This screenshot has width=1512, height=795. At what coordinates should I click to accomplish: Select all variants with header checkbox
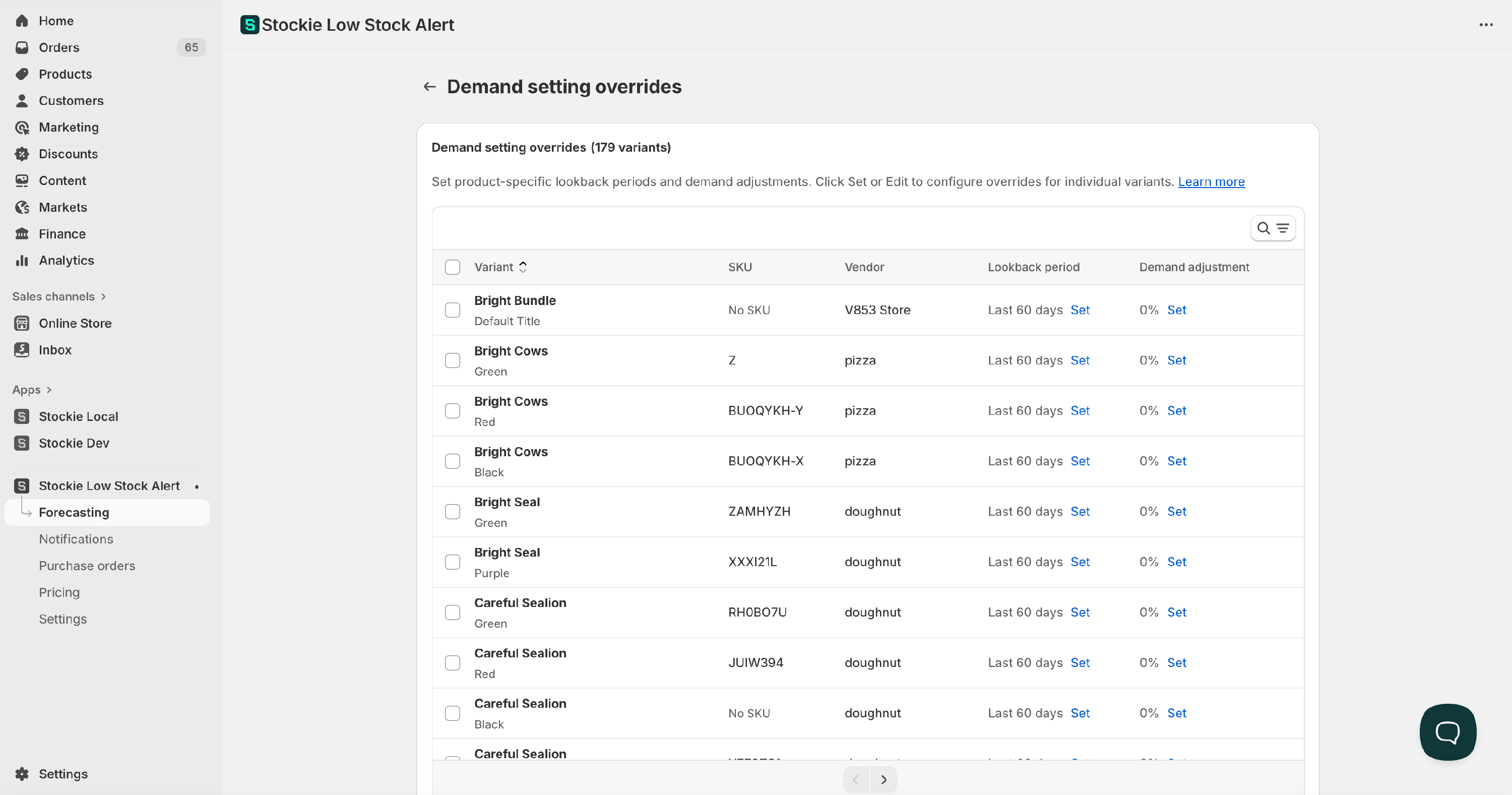(x=452, y=267)
